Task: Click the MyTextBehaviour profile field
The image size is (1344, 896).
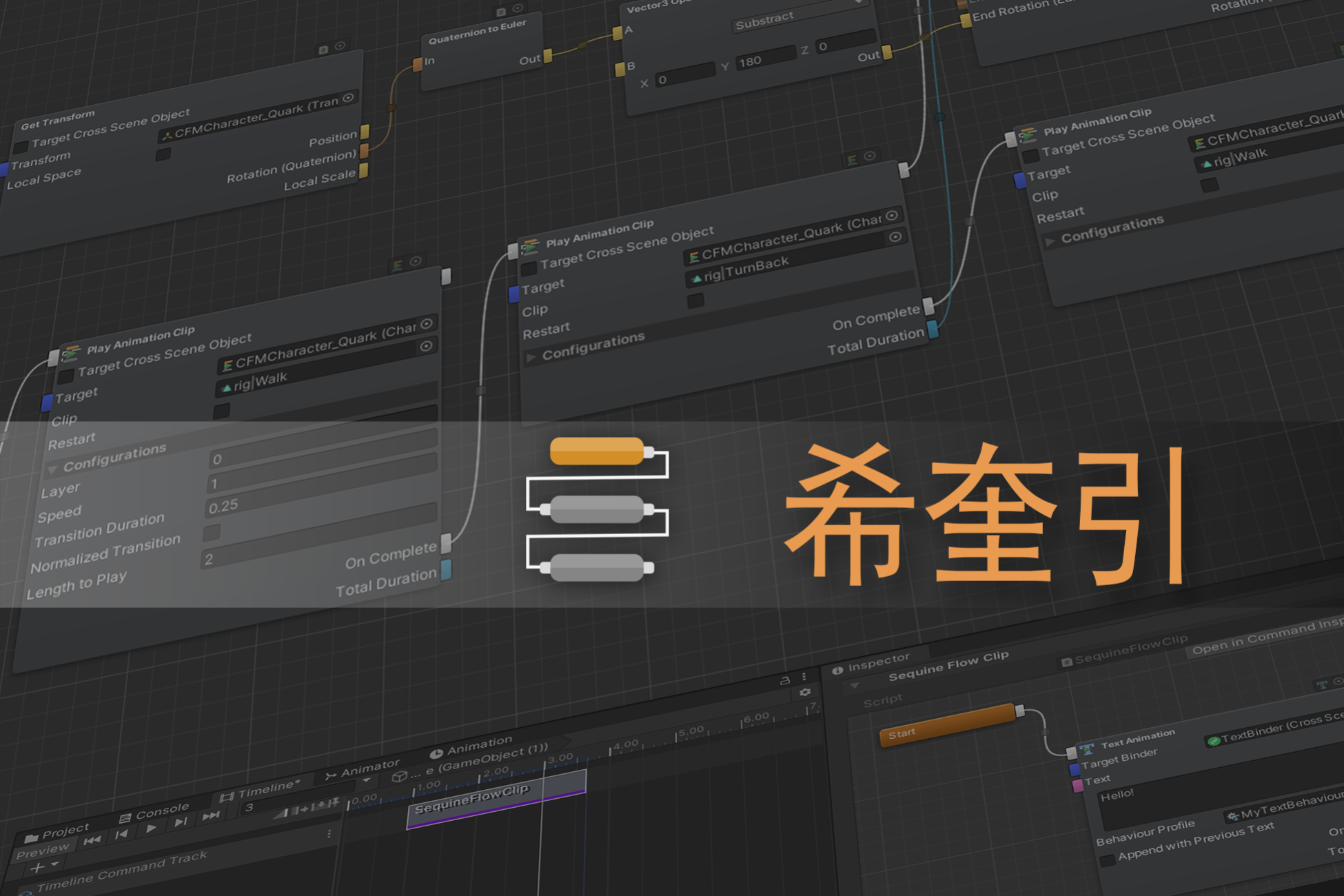Action: pos(1284,805)
